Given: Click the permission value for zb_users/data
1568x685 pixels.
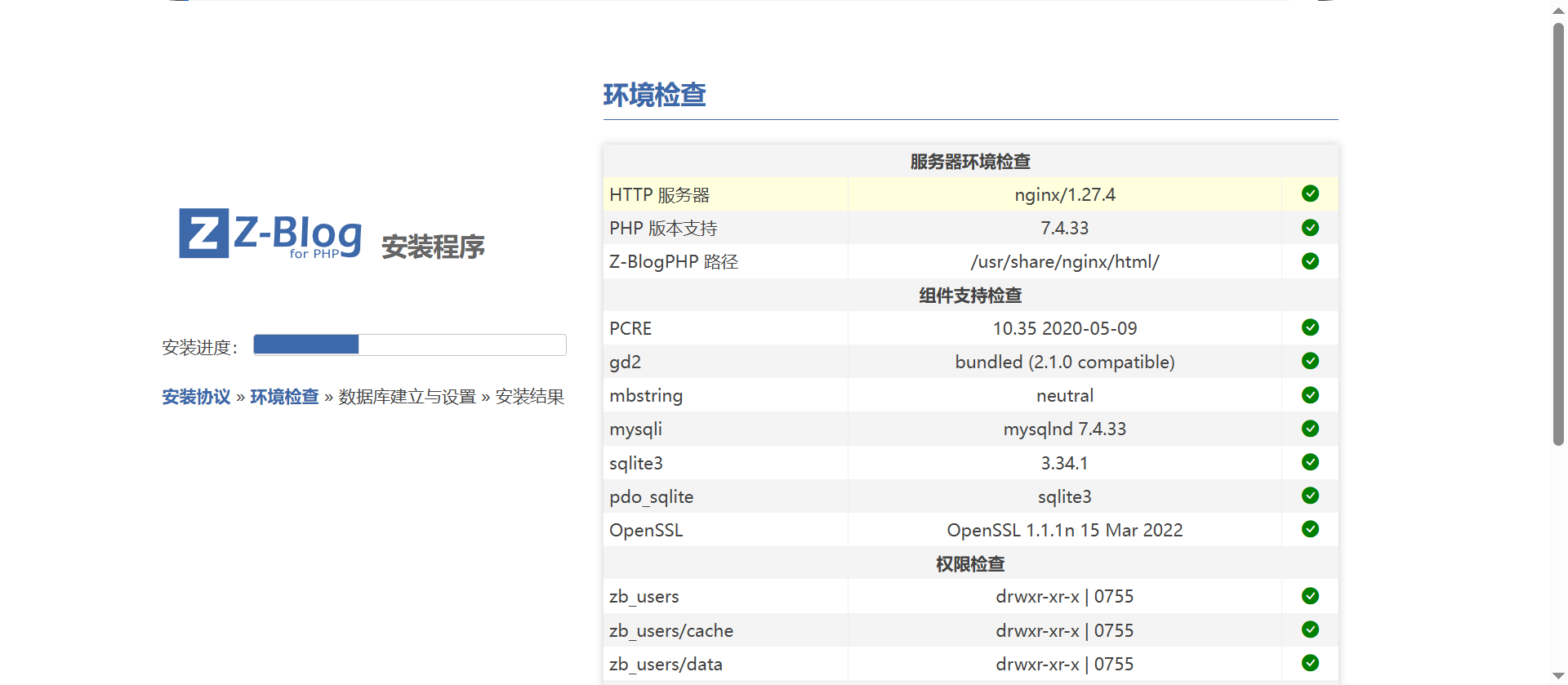Looking at the screenshot, I should pos(1065,664).
